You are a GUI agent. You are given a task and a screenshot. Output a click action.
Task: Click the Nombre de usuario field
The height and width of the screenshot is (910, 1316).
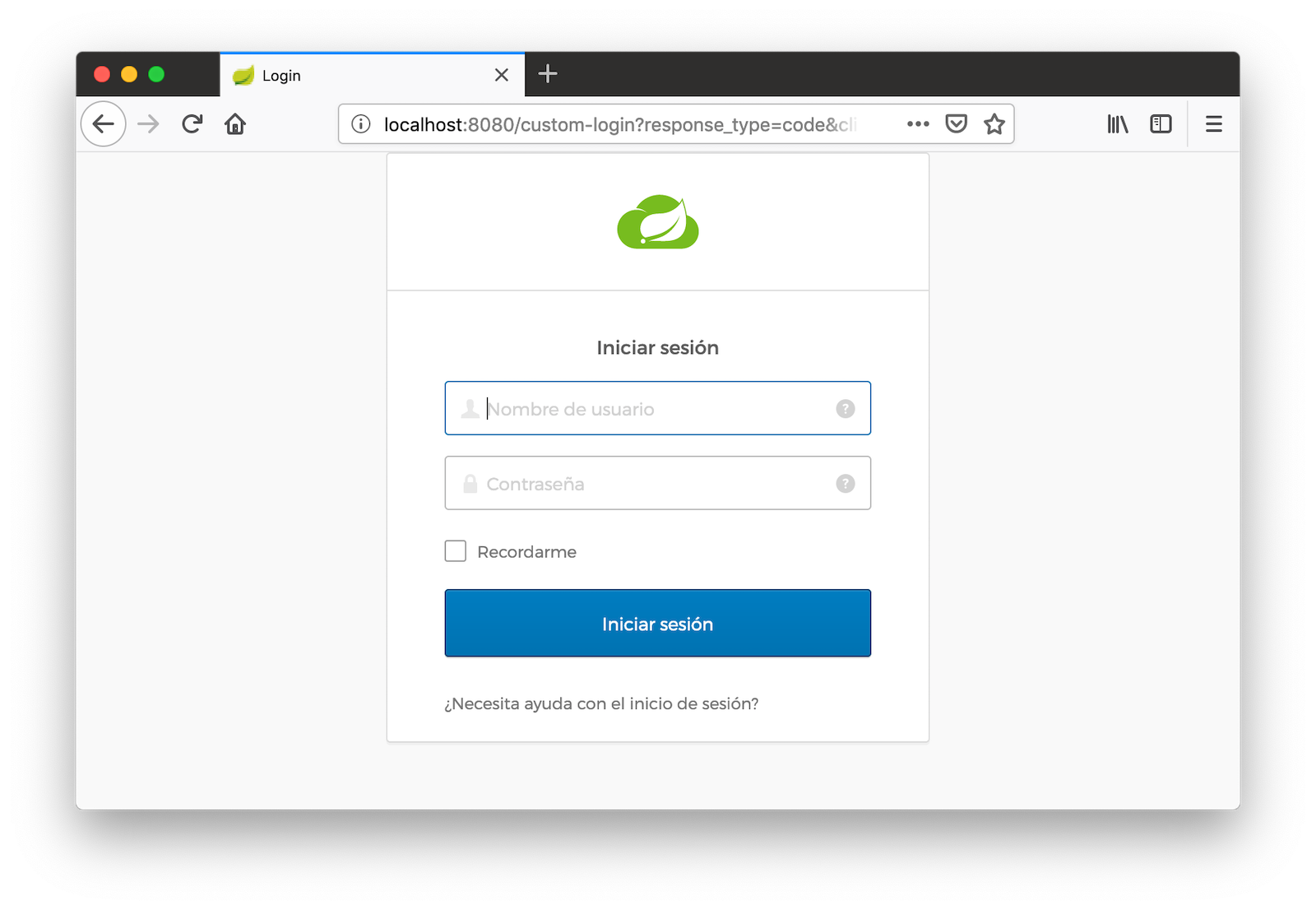point(650,409)
